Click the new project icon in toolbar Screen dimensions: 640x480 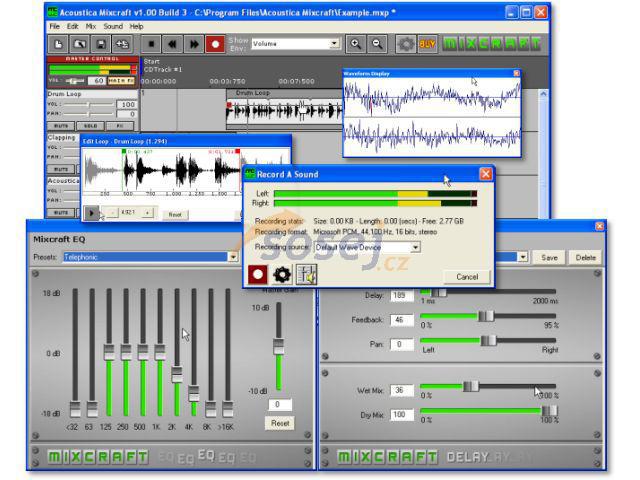(58, 45)
